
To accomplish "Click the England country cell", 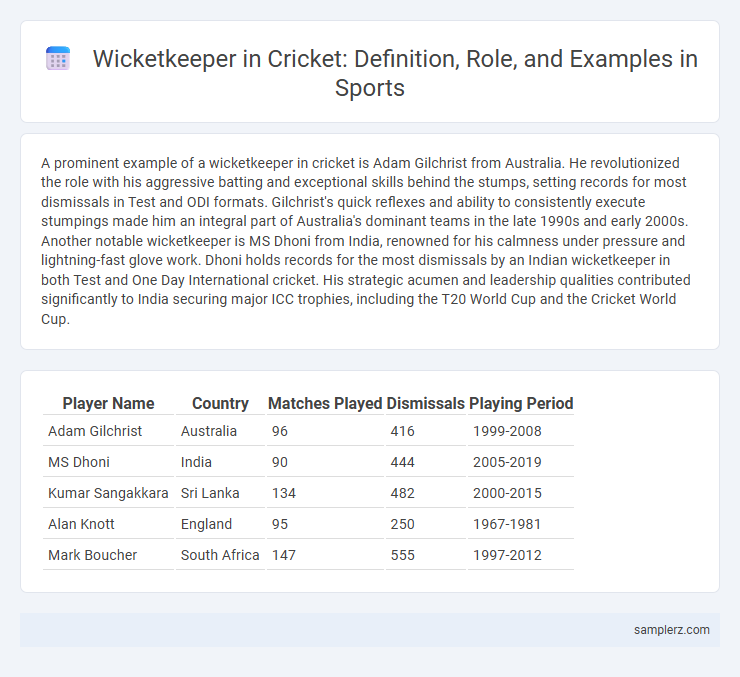I will 220,524.
